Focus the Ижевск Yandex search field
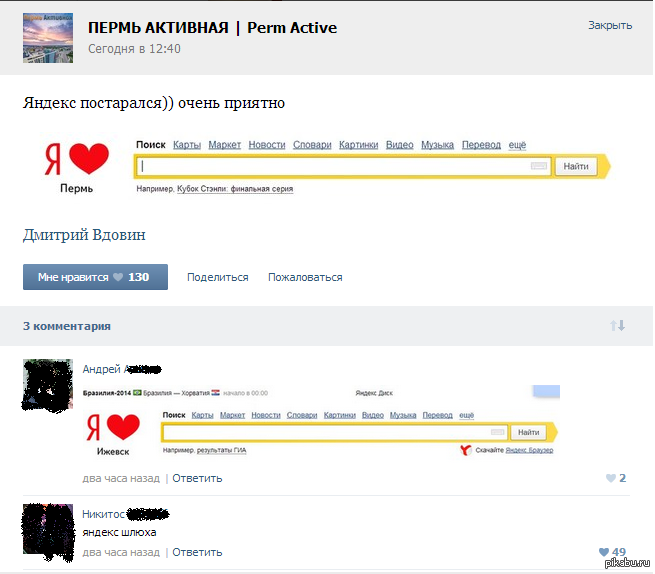655x574 pixels. (335, 432)
